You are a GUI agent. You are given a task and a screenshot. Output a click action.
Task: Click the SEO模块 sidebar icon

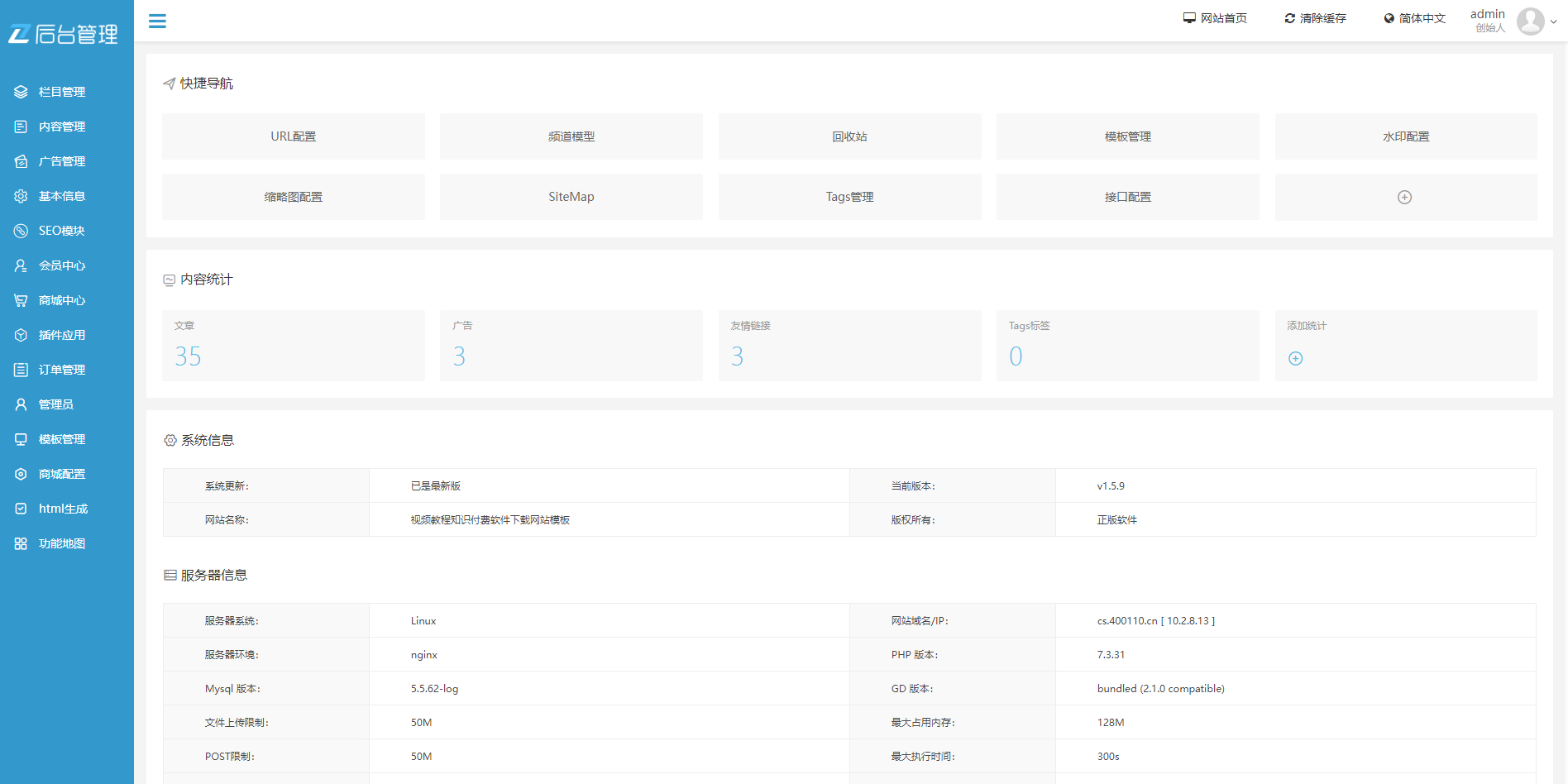[22, 231]
